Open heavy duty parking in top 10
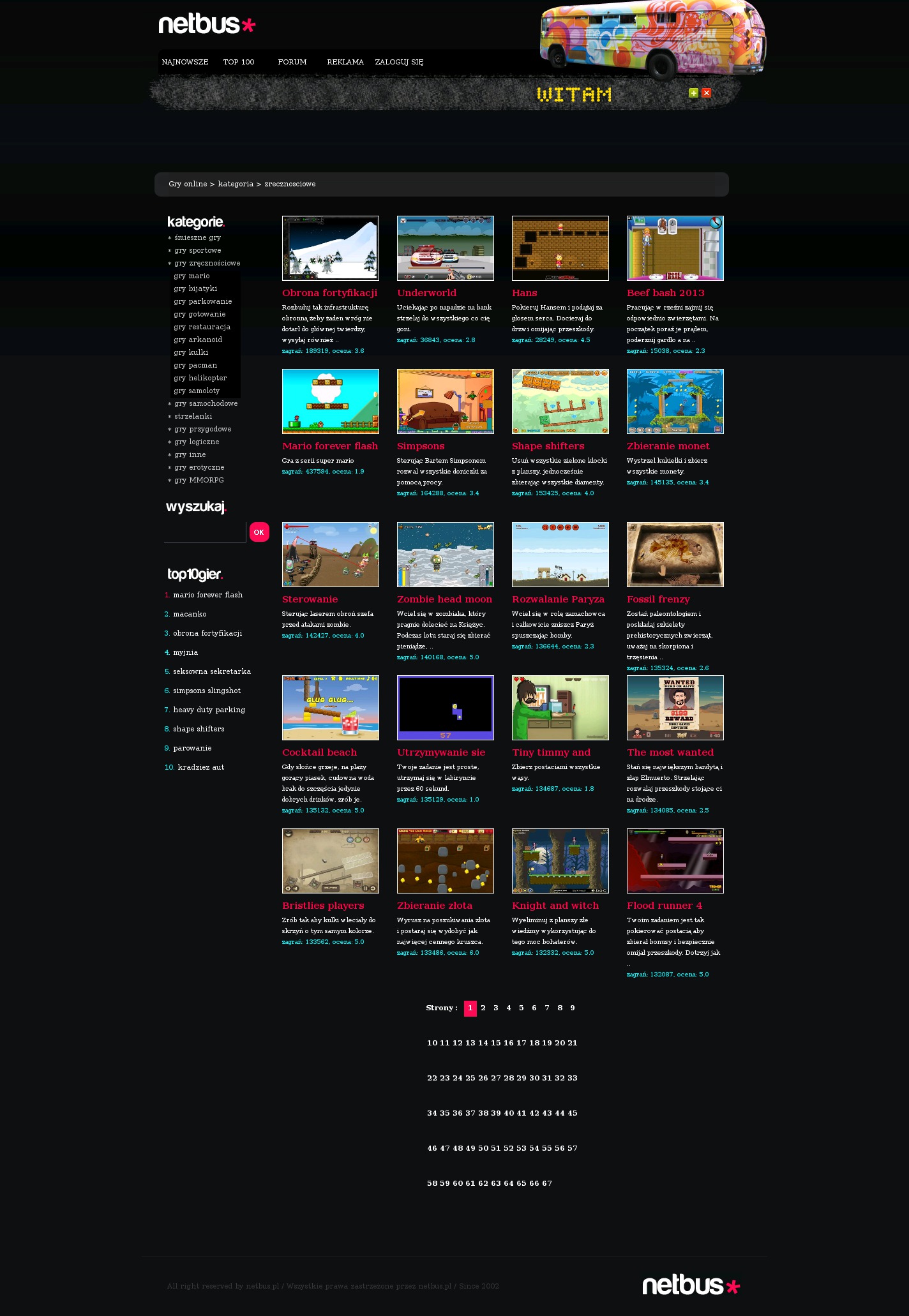This screenshot has height=1316, width=909. [209, 710]
